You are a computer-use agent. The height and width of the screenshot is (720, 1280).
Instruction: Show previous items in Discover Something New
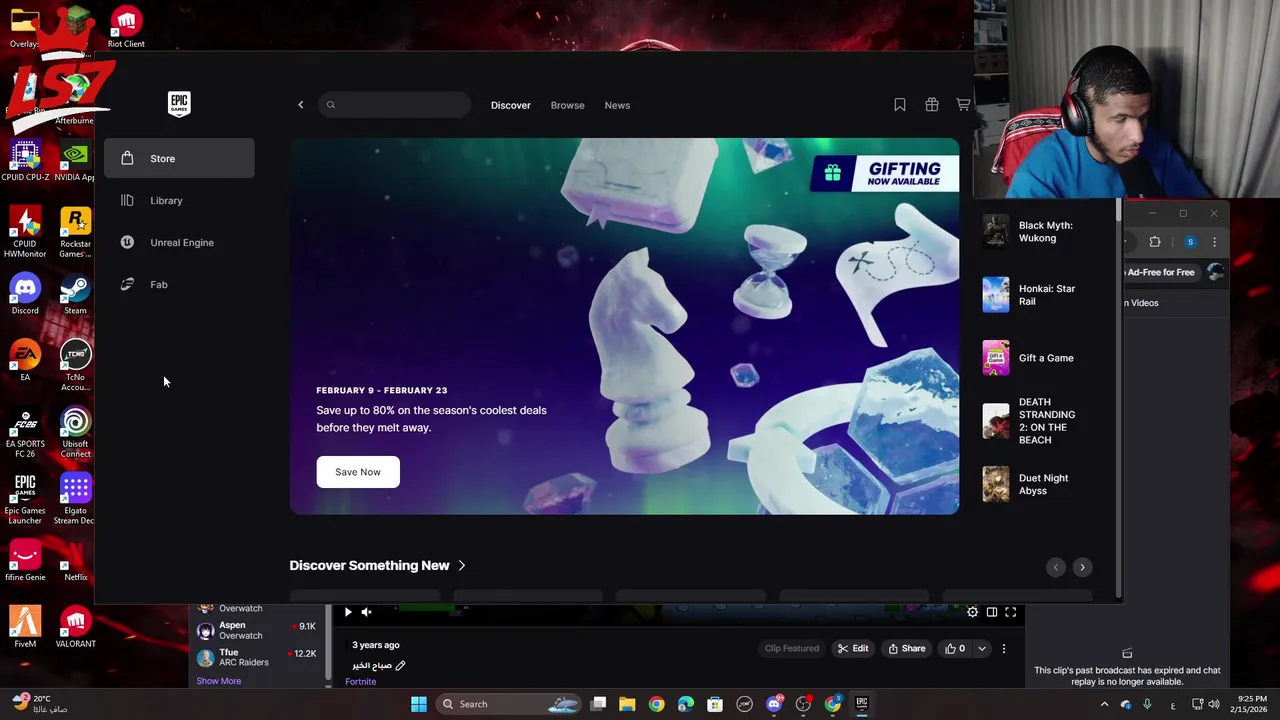point(1056,567)
